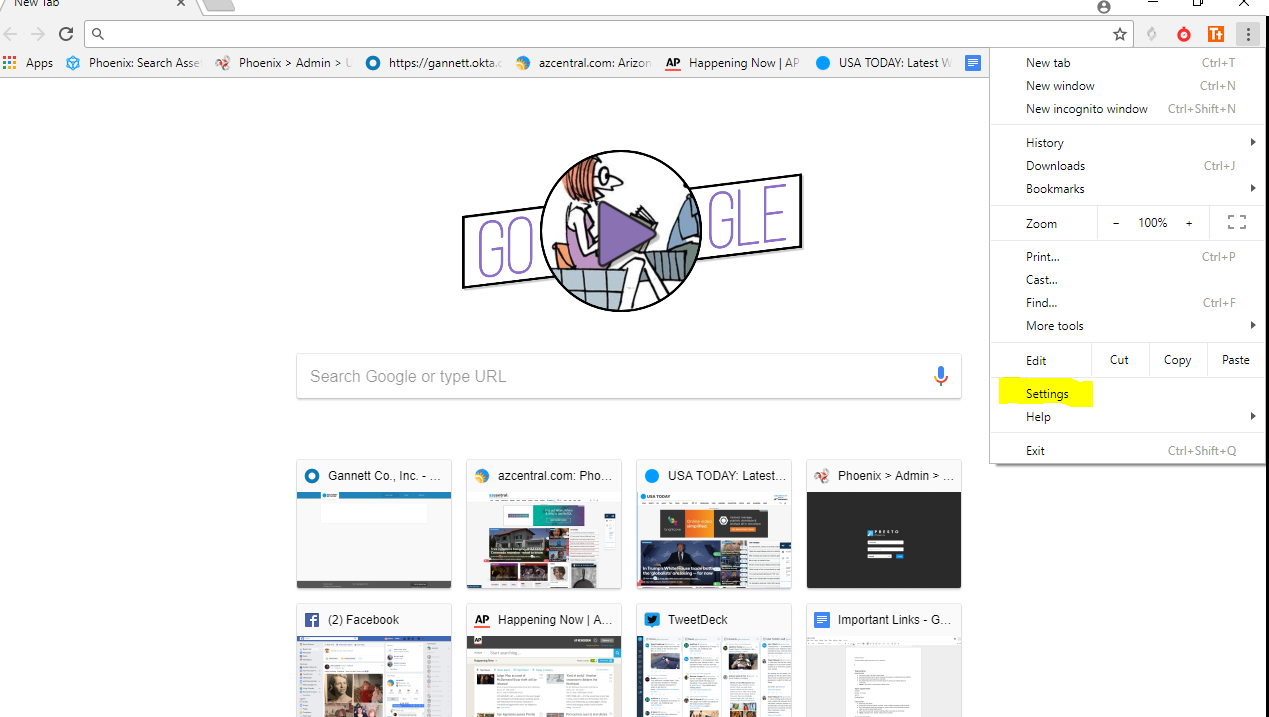Click the microphone voice search icon
Image resolution: width=1269 pixels, height=717 pixels.
click(940, 376)
